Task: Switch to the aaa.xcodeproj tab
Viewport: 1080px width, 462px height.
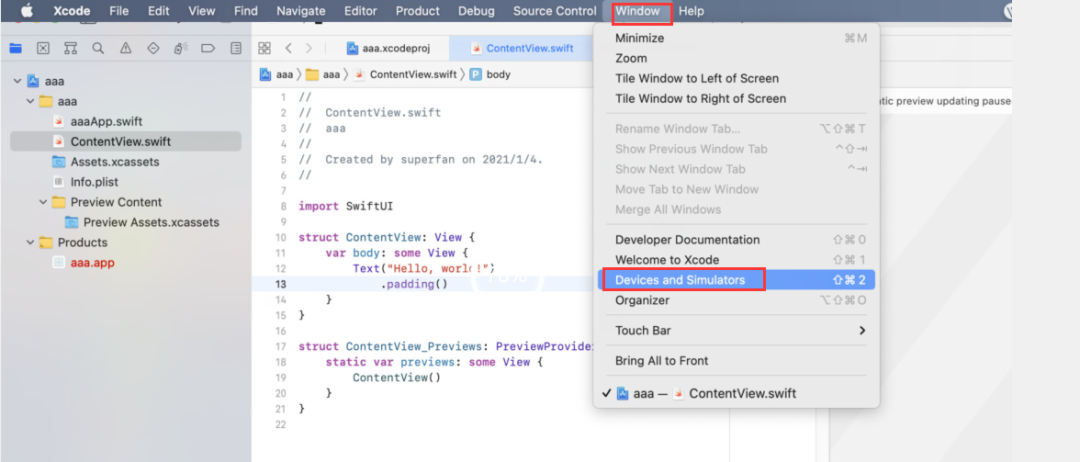Action: tap(388, 48)
